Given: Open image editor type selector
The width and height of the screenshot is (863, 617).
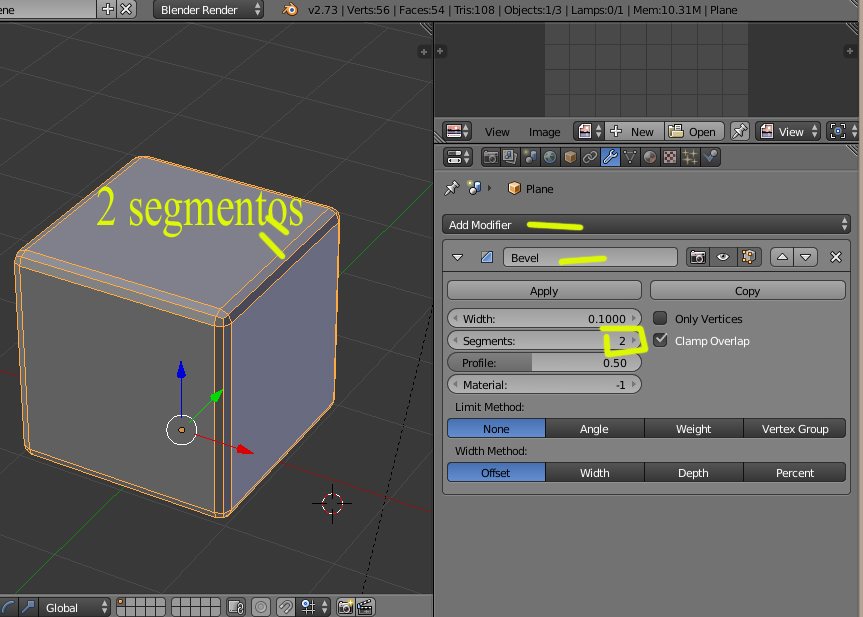Looking at the screenshot, I should click(458, 132).
